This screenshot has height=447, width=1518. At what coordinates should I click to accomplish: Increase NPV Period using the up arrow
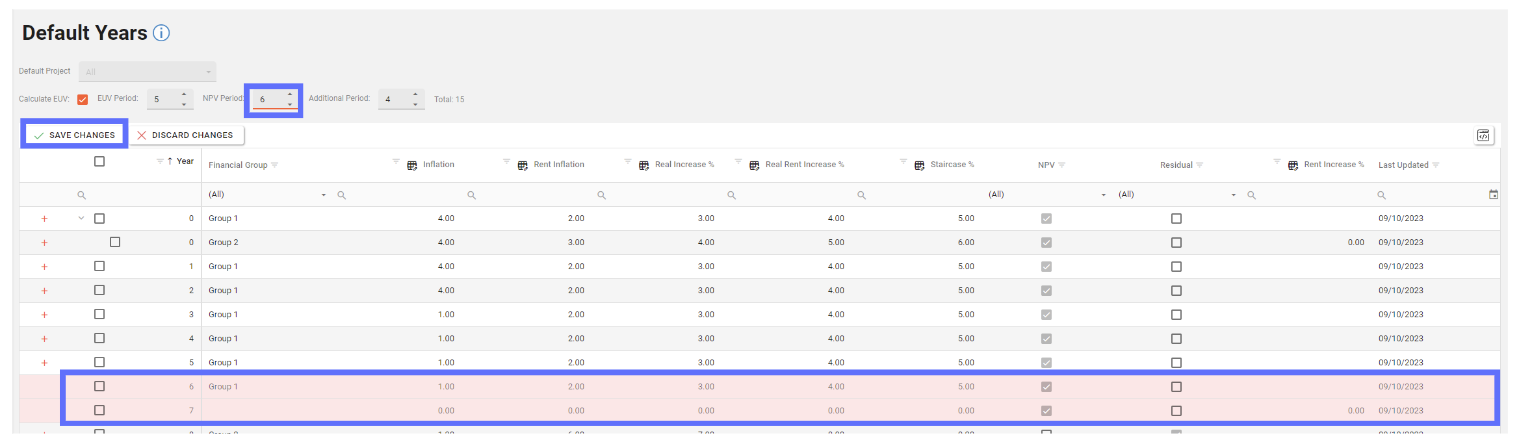tap(290, 94)
